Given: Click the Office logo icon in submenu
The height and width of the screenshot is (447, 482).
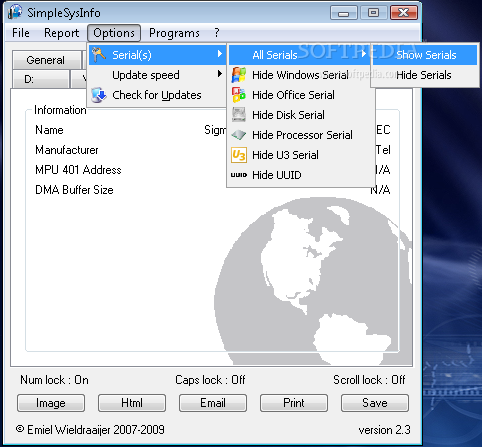Looking at the screenshot, I should click(239, 95).
